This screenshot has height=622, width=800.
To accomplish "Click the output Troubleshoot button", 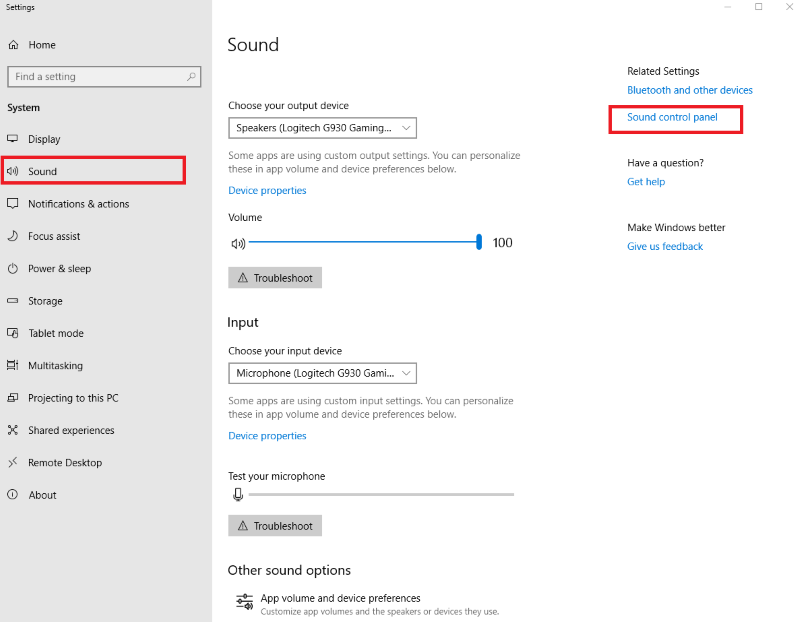I will (275, 278).
